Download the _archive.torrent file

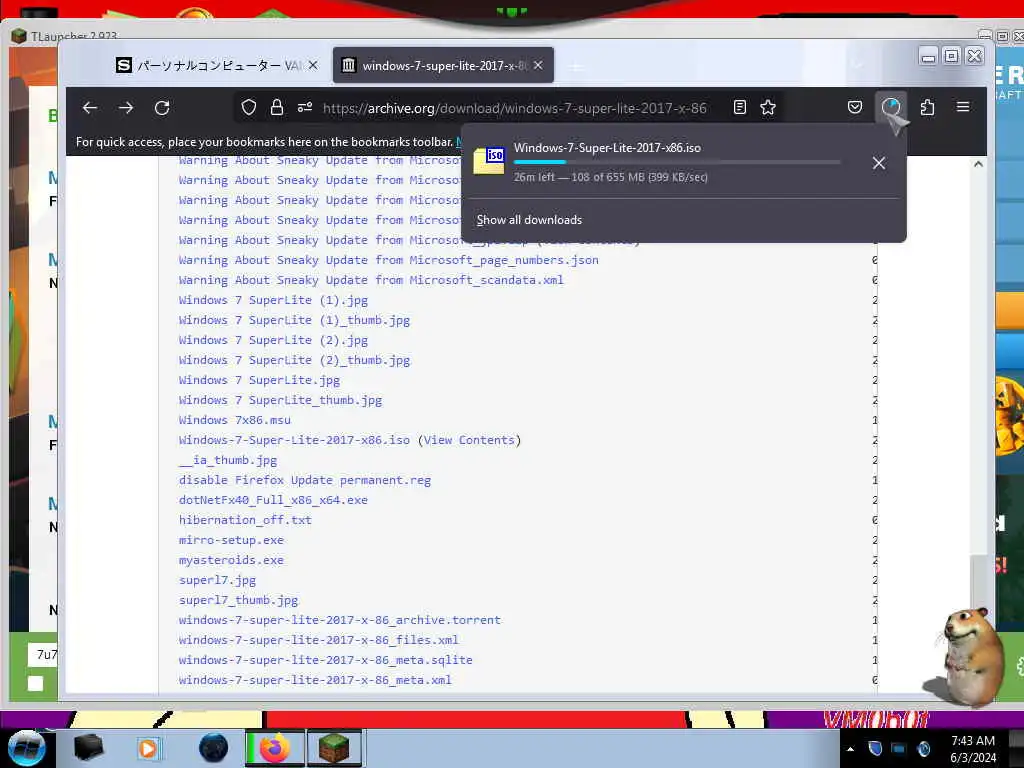[x=340, y=620]
